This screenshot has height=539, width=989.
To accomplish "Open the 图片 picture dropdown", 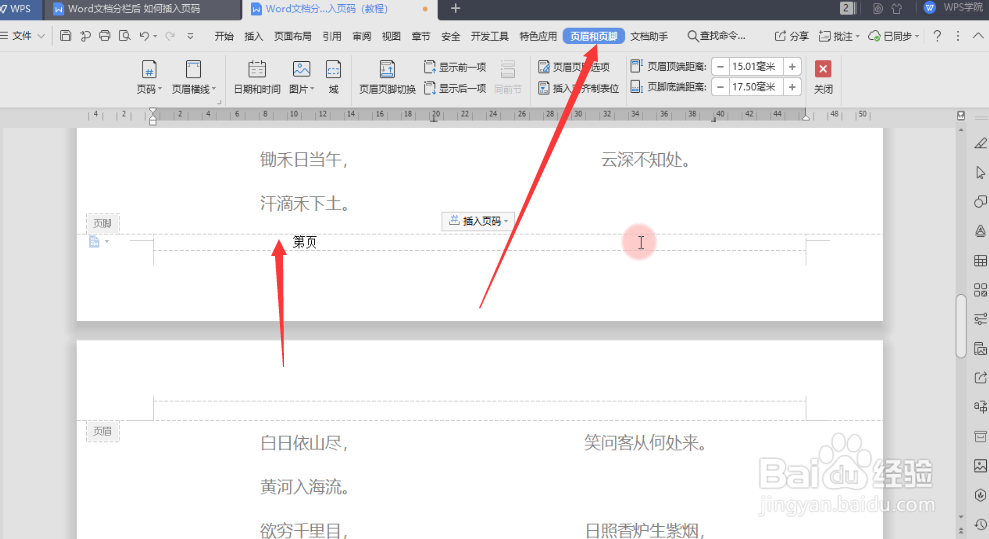I will [x=301, y=77].
